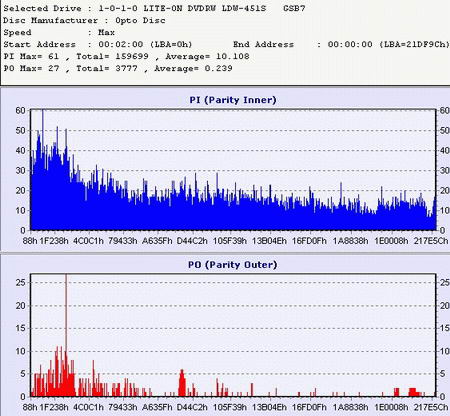Click the PO Average= 0.239 value
Screen dimensions: 450x416
193,68
